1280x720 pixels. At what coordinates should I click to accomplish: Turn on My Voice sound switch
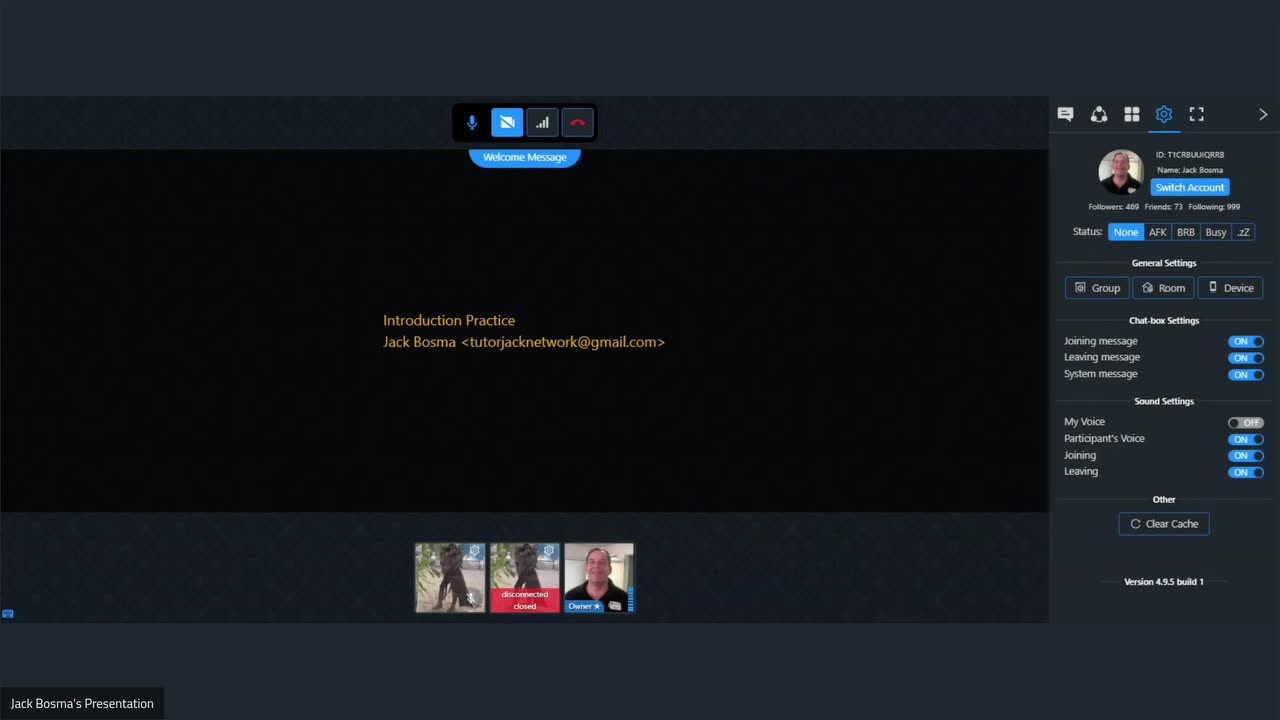click(x=1246, y=423)
